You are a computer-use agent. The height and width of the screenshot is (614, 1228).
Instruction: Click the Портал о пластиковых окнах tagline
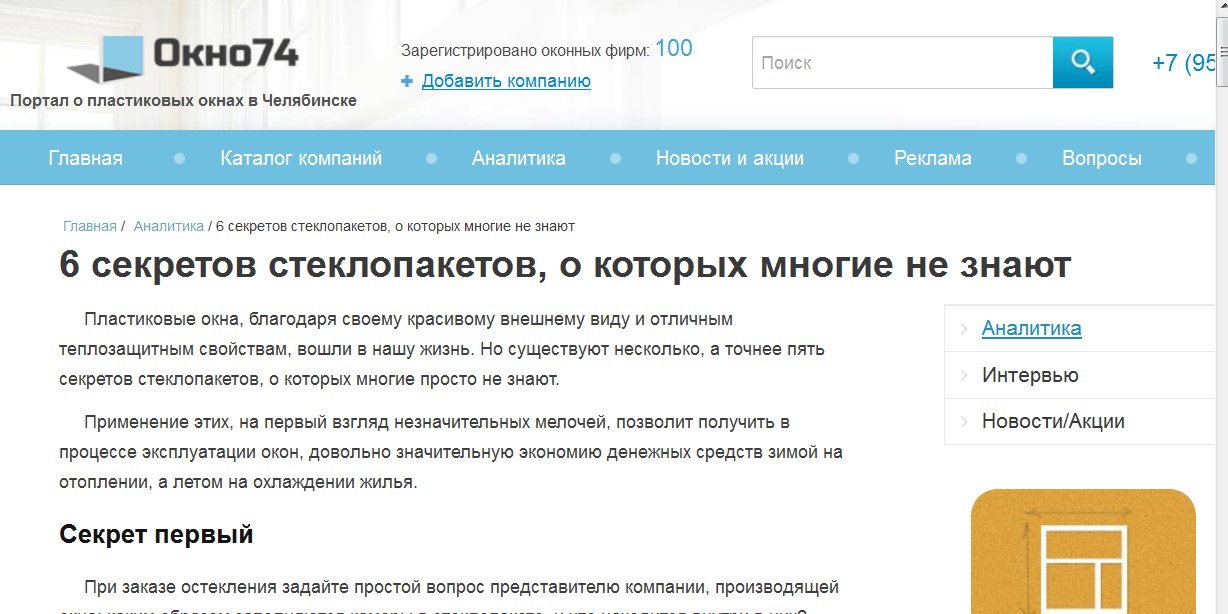coord(183,100)
